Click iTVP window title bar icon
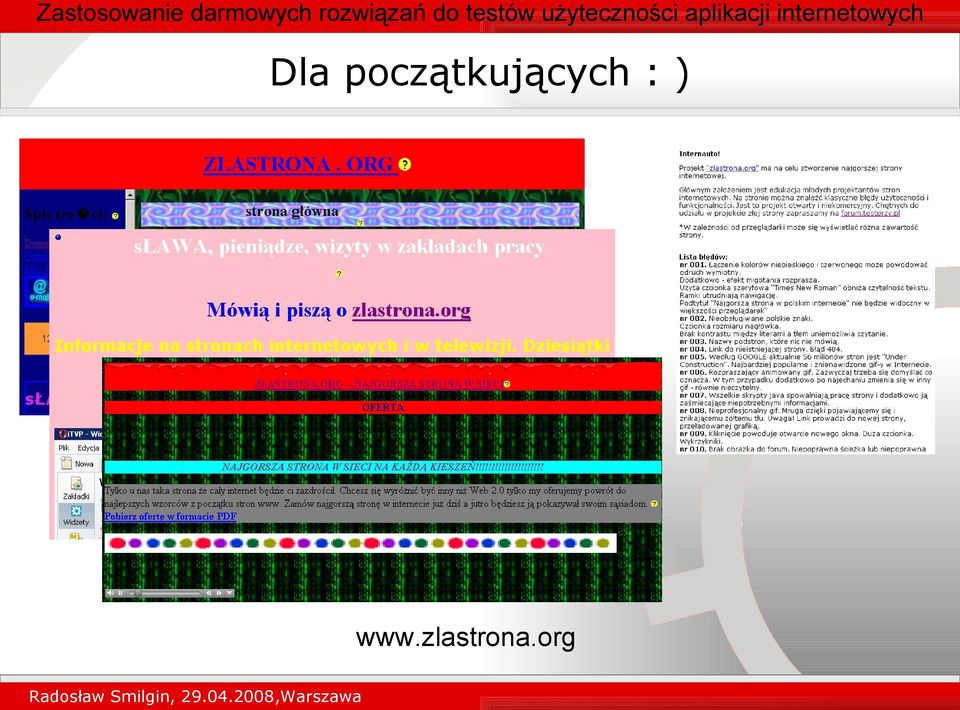 coord(61,434)
